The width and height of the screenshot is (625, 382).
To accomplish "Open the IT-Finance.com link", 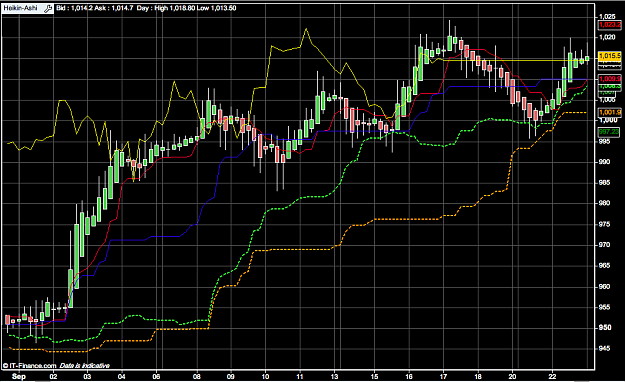I will (29, 365).
